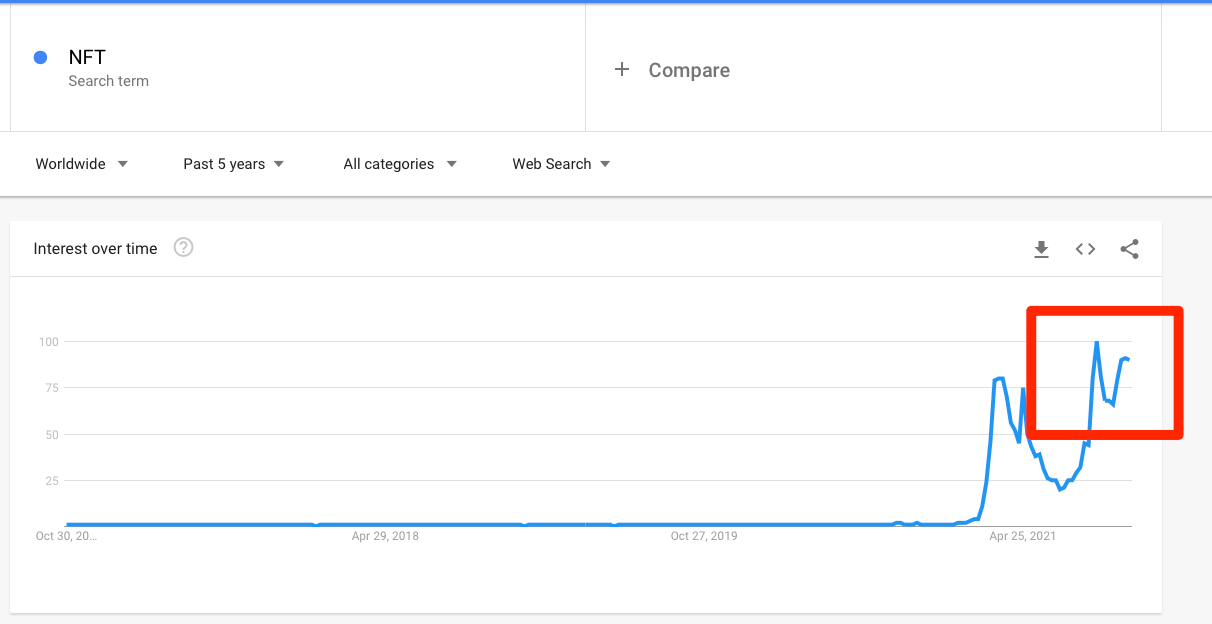
Task: Open the Worldwide region dropdown
Action: [x=82, y=164]
